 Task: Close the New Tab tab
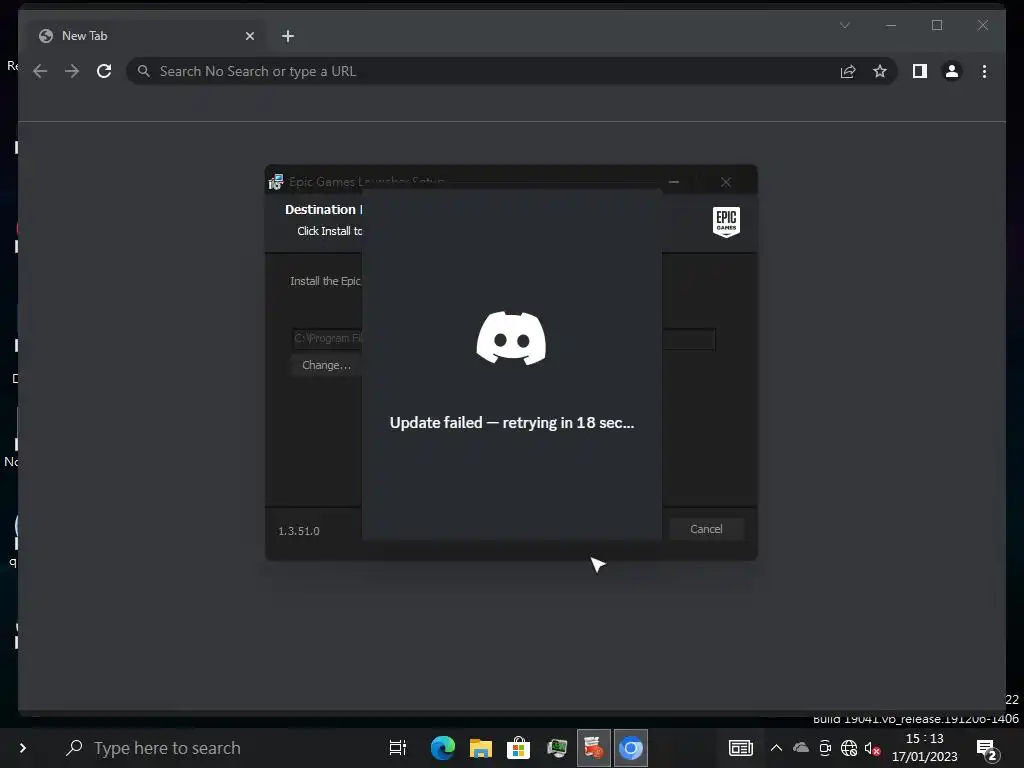[249, 36]
